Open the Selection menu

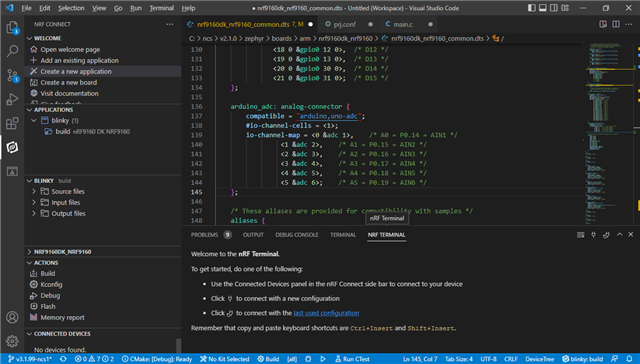coord(71,8)
